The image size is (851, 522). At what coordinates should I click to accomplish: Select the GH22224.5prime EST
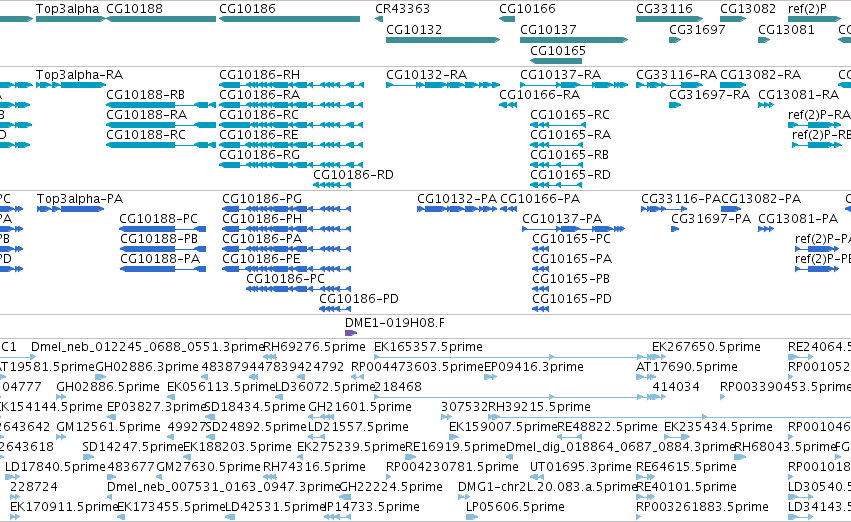point(346,497)
